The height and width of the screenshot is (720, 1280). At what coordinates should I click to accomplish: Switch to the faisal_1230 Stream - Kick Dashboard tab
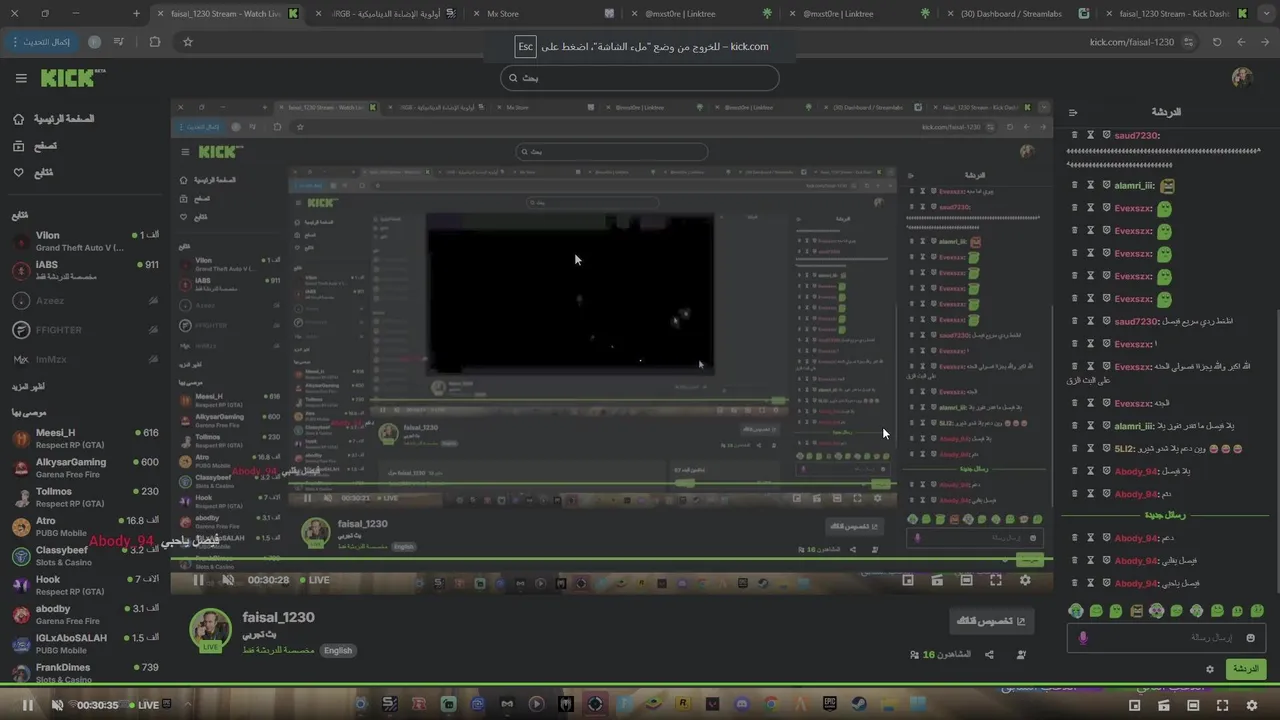coord(1175,14)
